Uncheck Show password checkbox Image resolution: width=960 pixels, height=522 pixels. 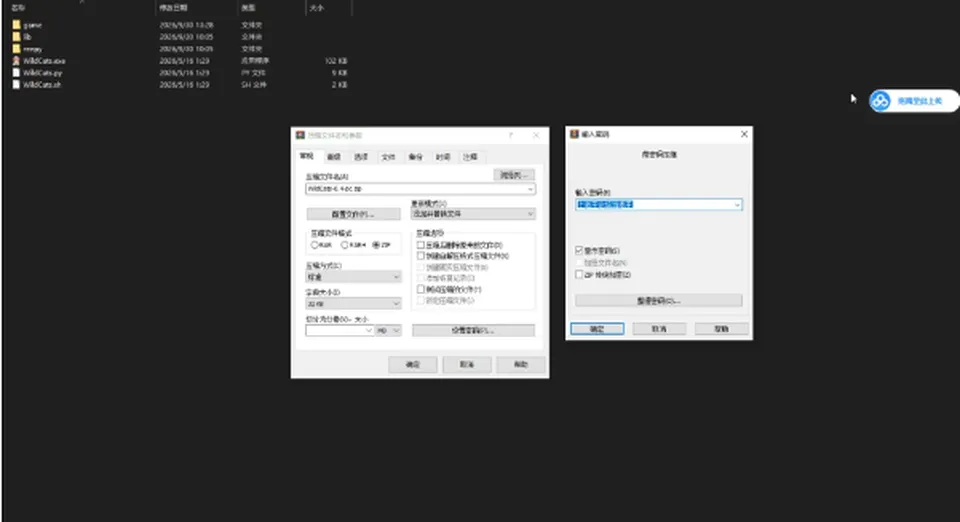pos(579,250)
